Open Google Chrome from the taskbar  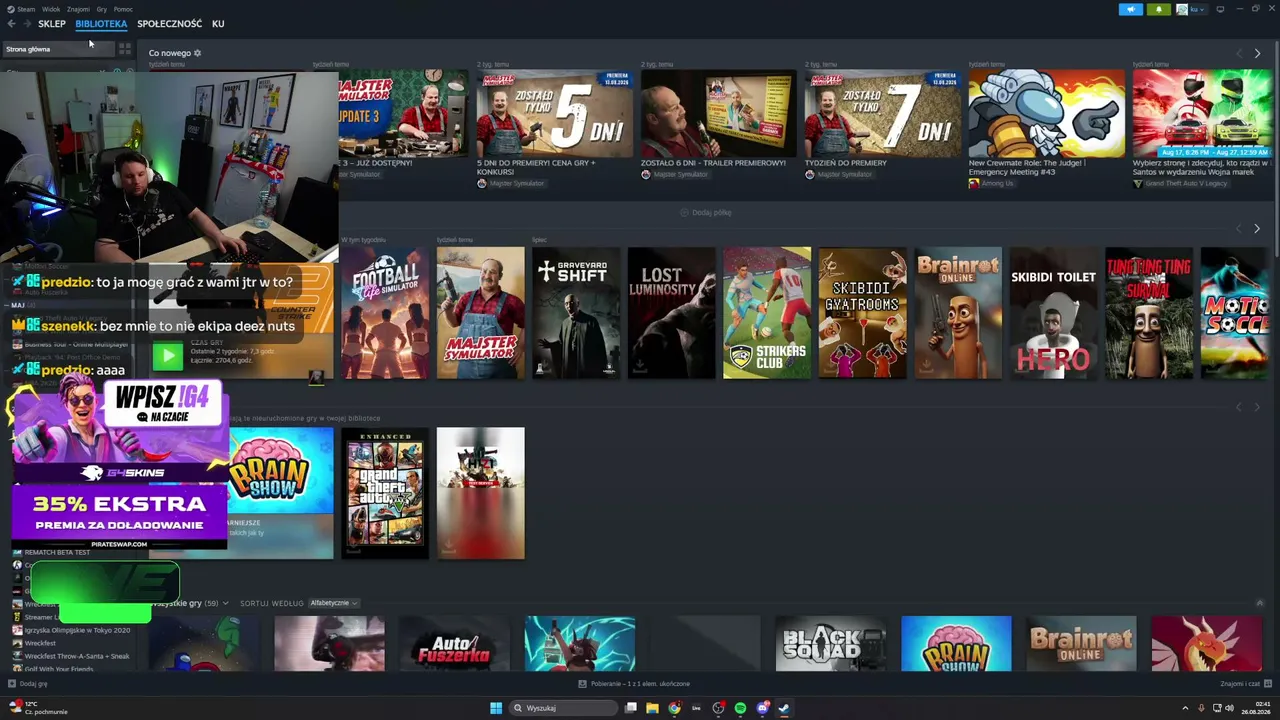(674, 708)
